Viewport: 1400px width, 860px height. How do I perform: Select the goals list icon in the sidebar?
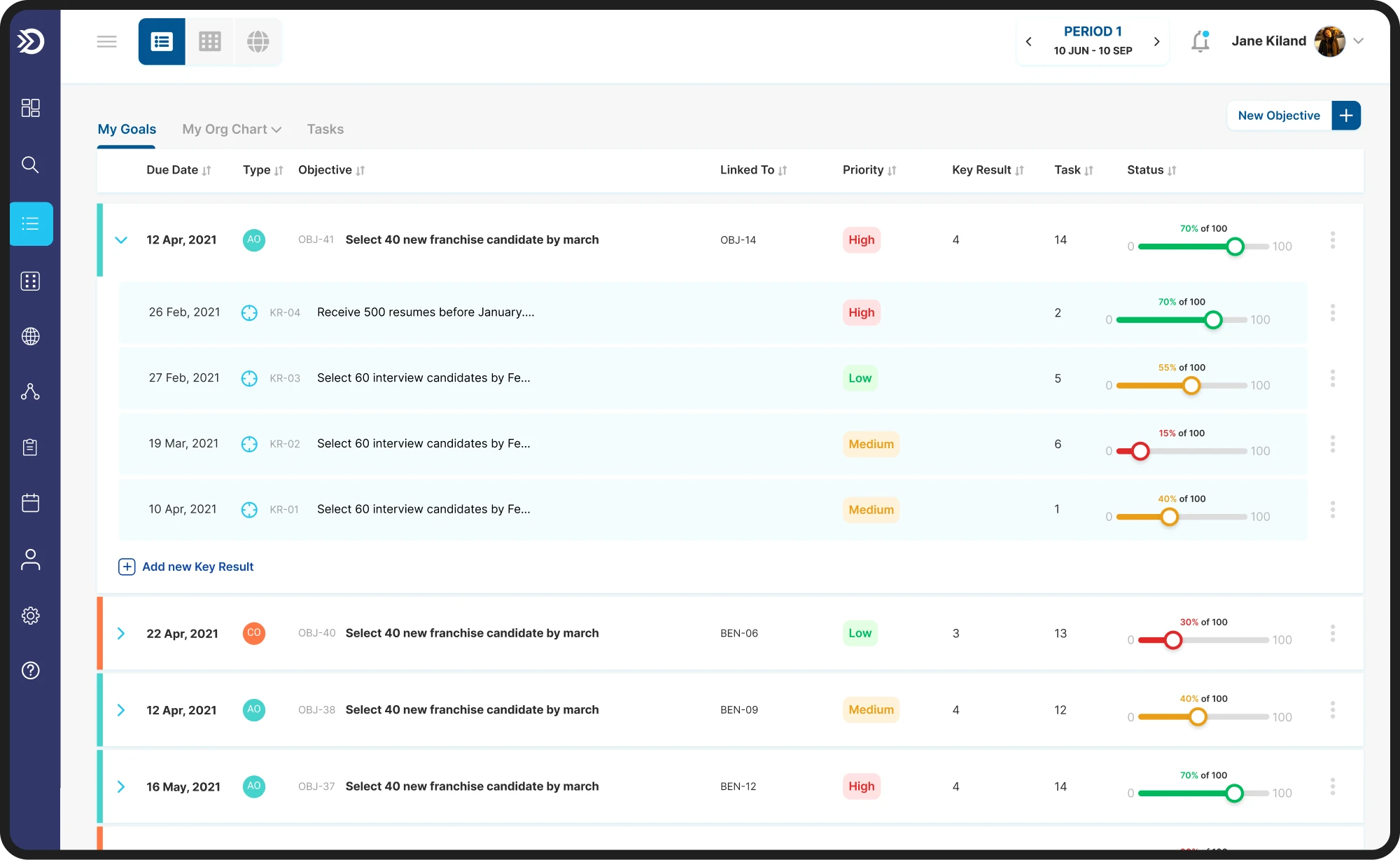point(31,224)
